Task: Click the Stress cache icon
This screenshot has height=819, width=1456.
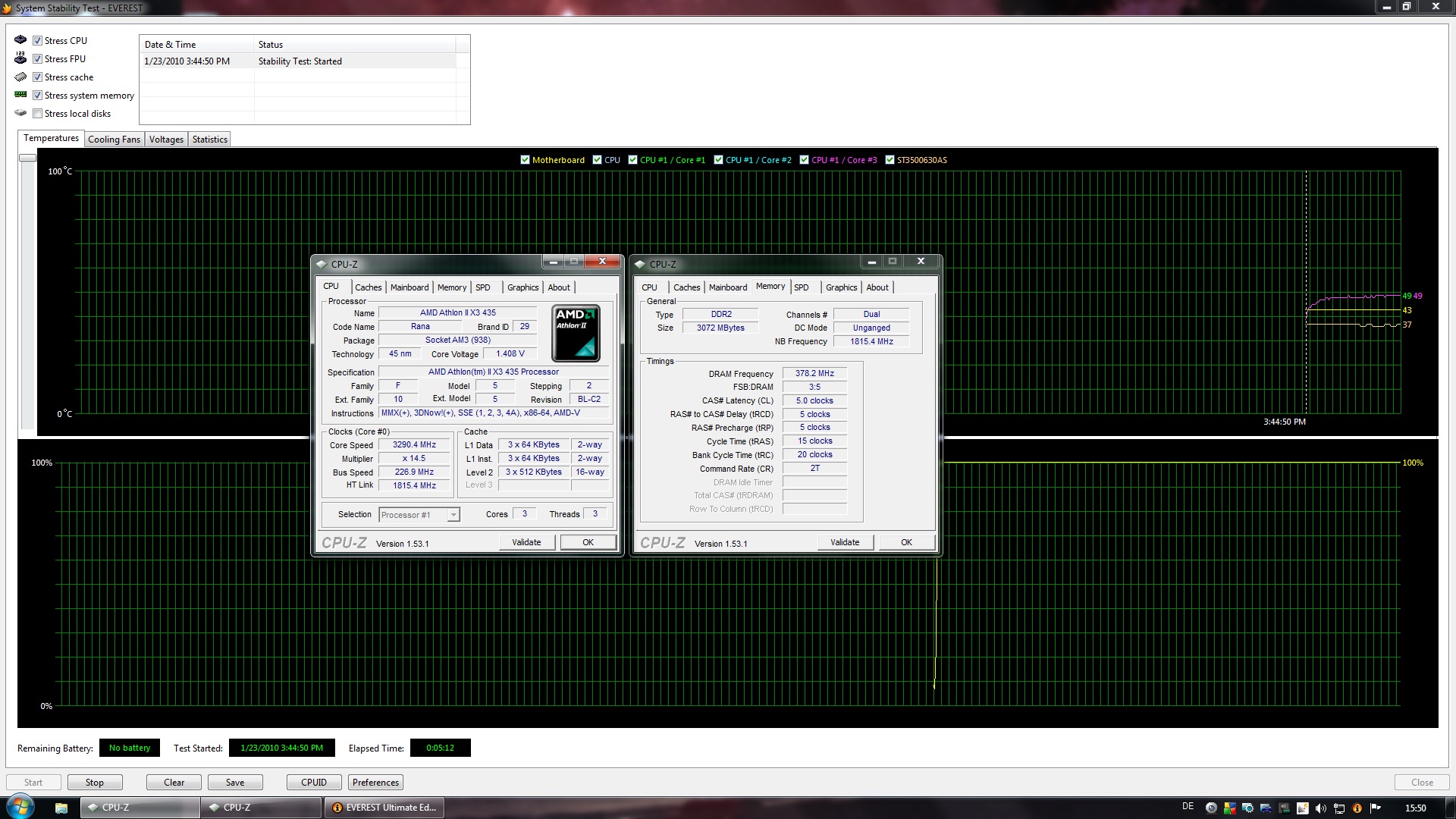Action: 20,77
